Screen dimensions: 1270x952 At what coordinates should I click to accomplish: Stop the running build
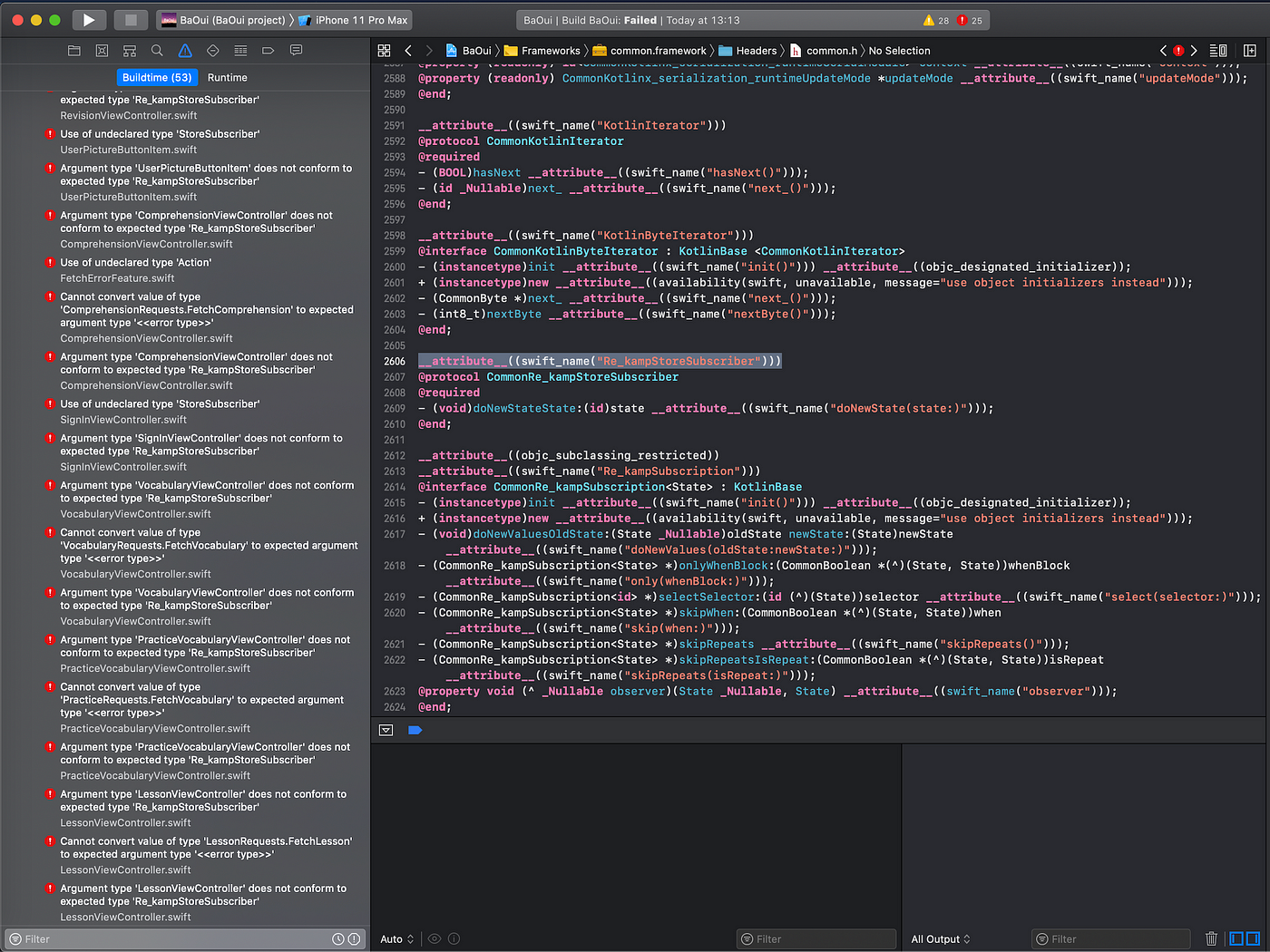pos(131,20)
